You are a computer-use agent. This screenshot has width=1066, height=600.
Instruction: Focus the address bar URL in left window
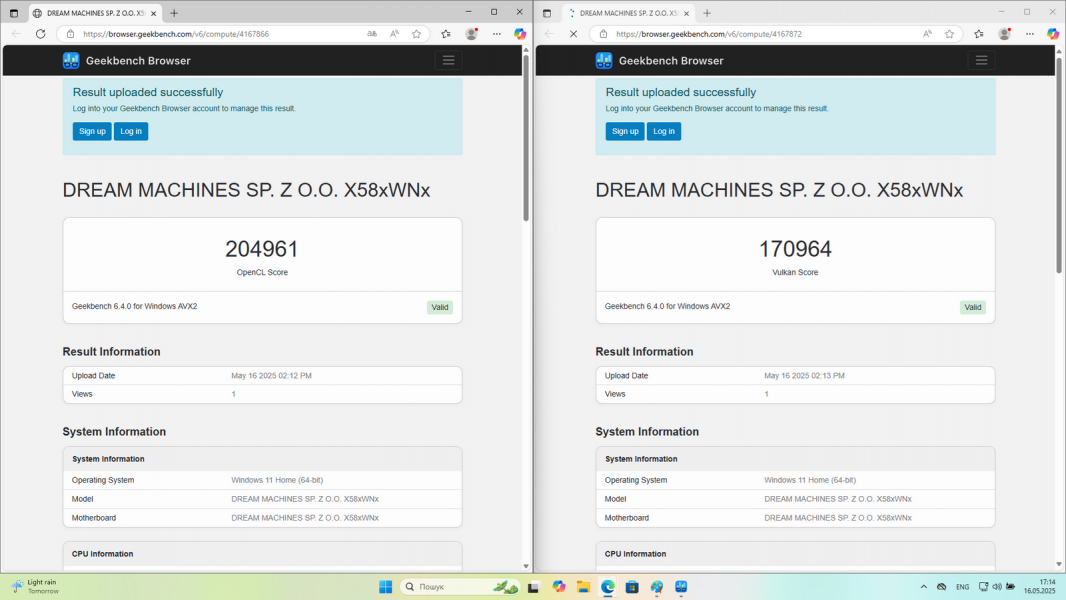[176, 34]
